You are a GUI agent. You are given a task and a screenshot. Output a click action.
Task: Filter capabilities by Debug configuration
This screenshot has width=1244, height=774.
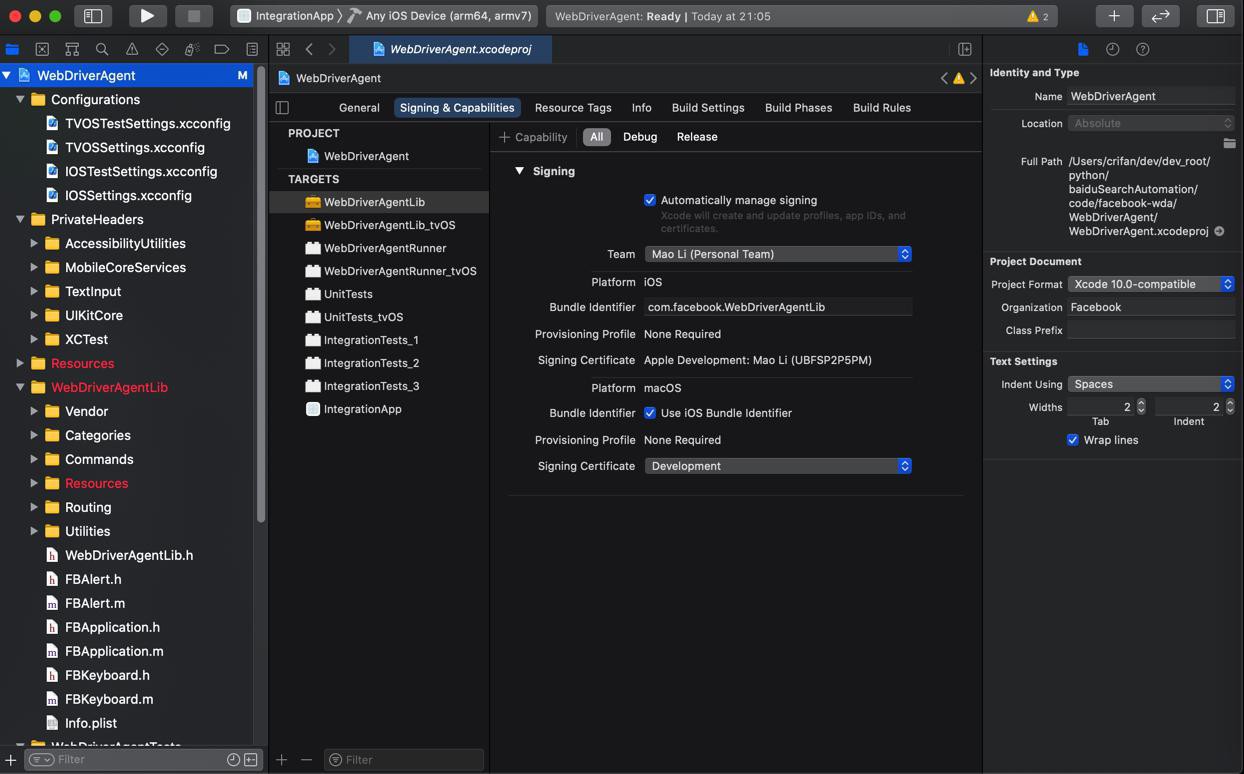(640, 137)
